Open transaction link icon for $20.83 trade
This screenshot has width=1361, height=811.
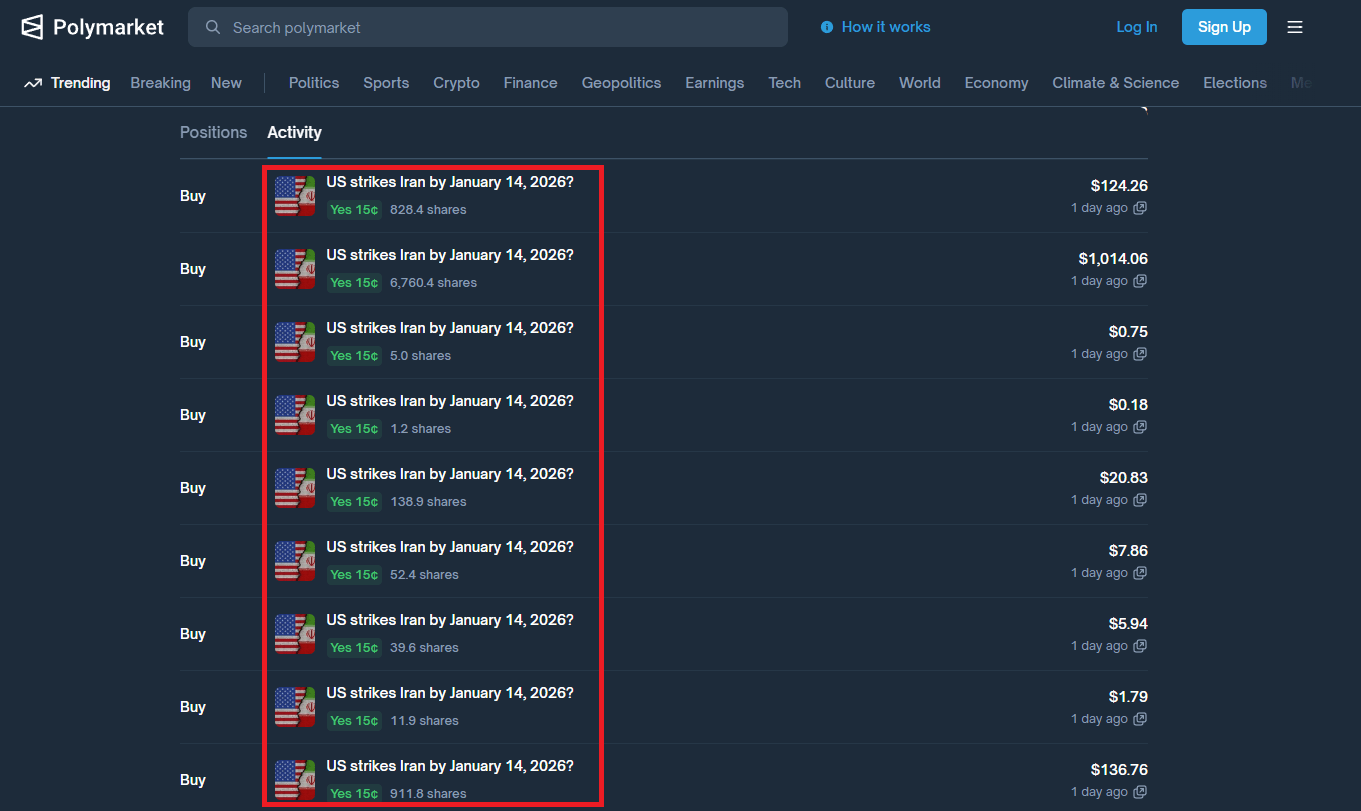coord(1140,500)
